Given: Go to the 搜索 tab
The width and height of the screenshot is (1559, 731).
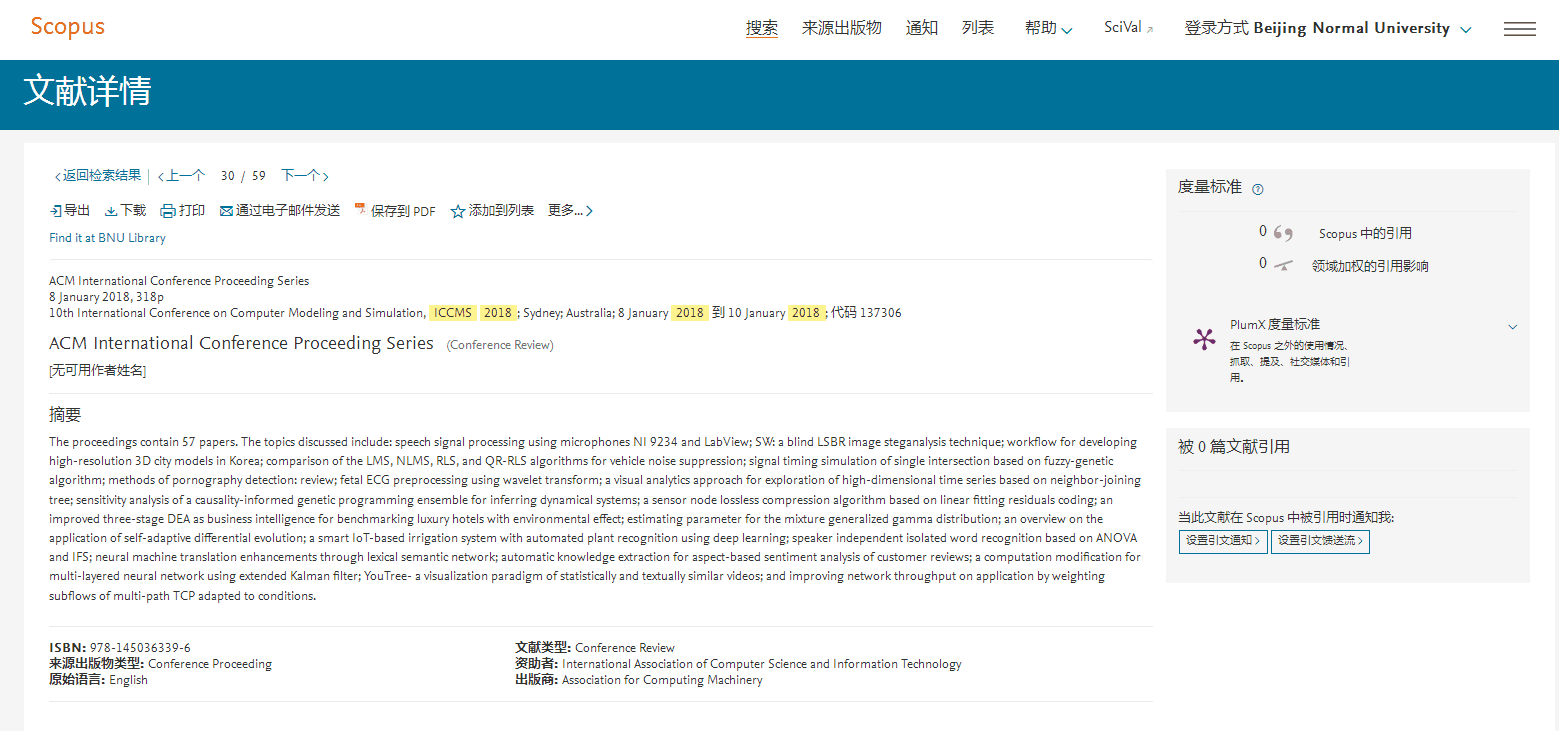Looking at the screenshot, I should click(762, 28).
